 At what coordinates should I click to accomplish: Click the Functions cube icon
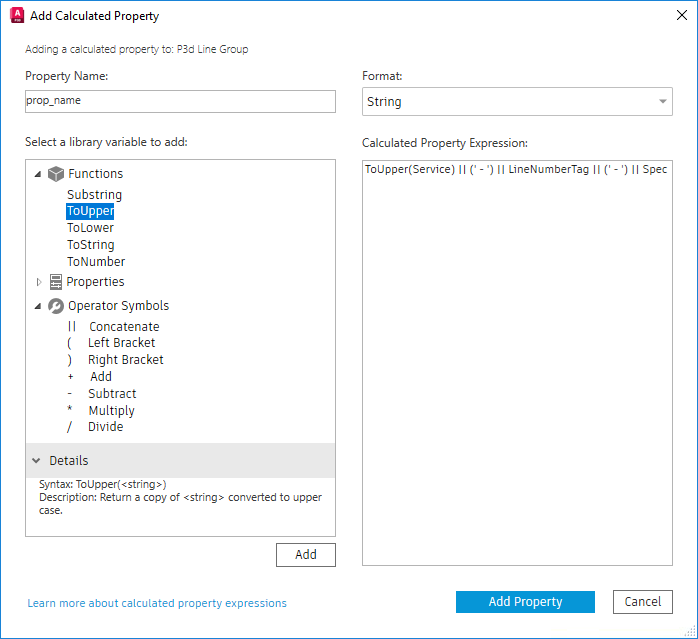(x=56, y=174)
